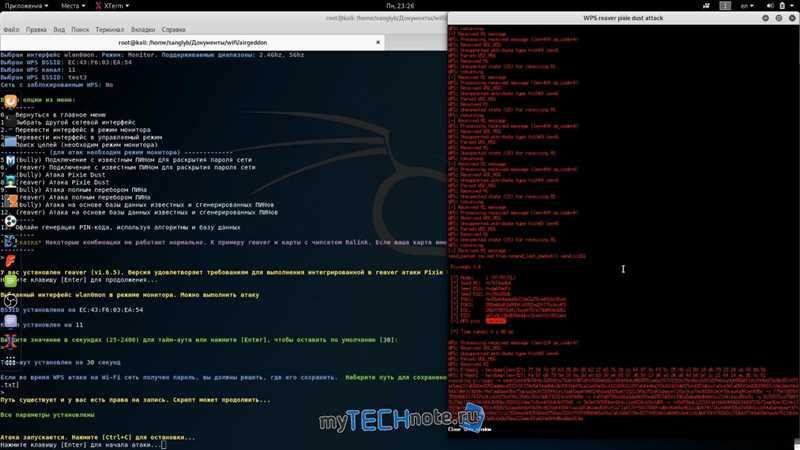
Task: Click option 'Перевести интерфейс в режим монитора'
Action: click(83, 130)
